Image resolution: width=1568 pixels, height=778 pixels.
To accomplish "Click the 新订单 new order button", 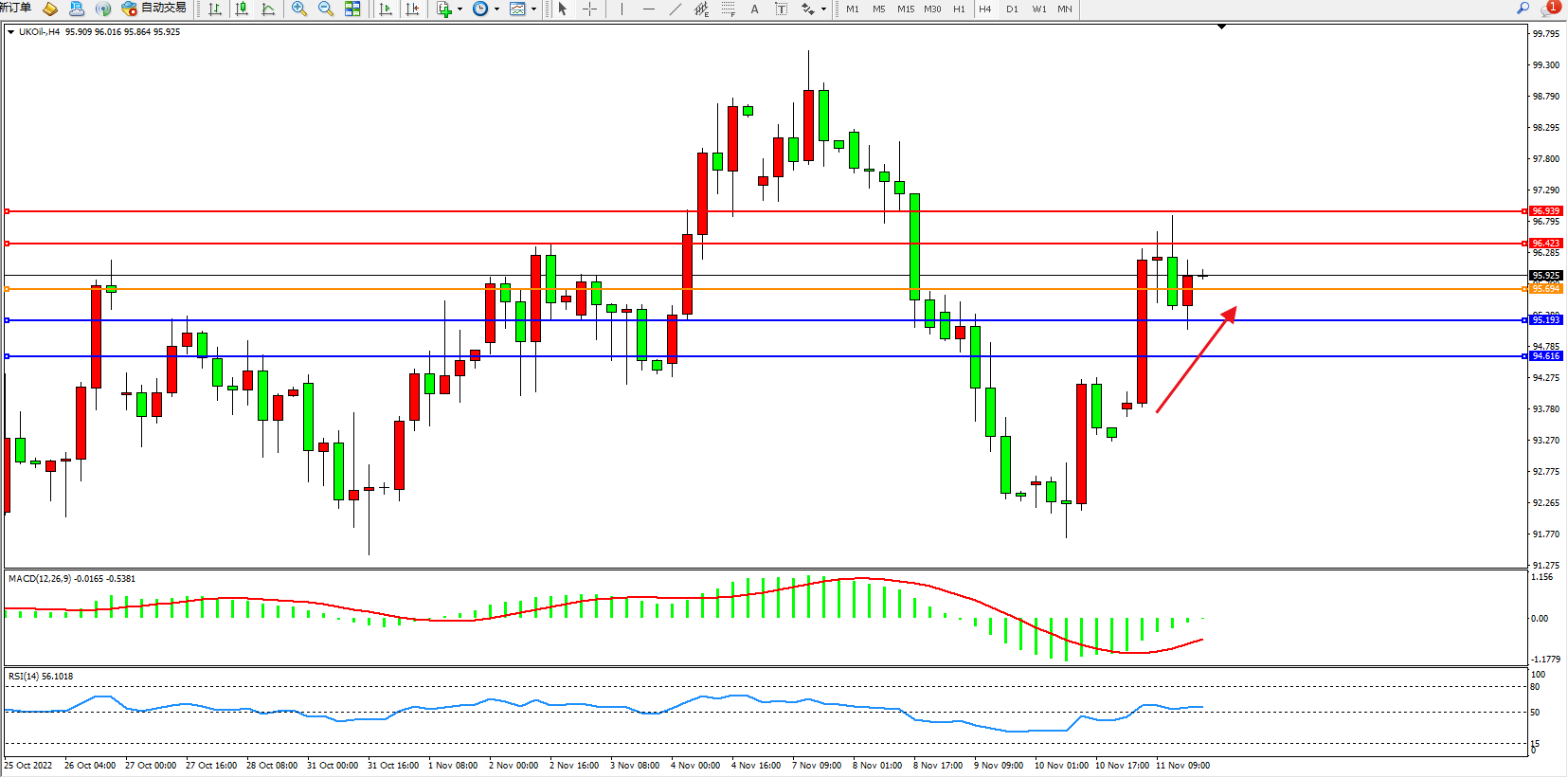I will [x=16, y=8].
